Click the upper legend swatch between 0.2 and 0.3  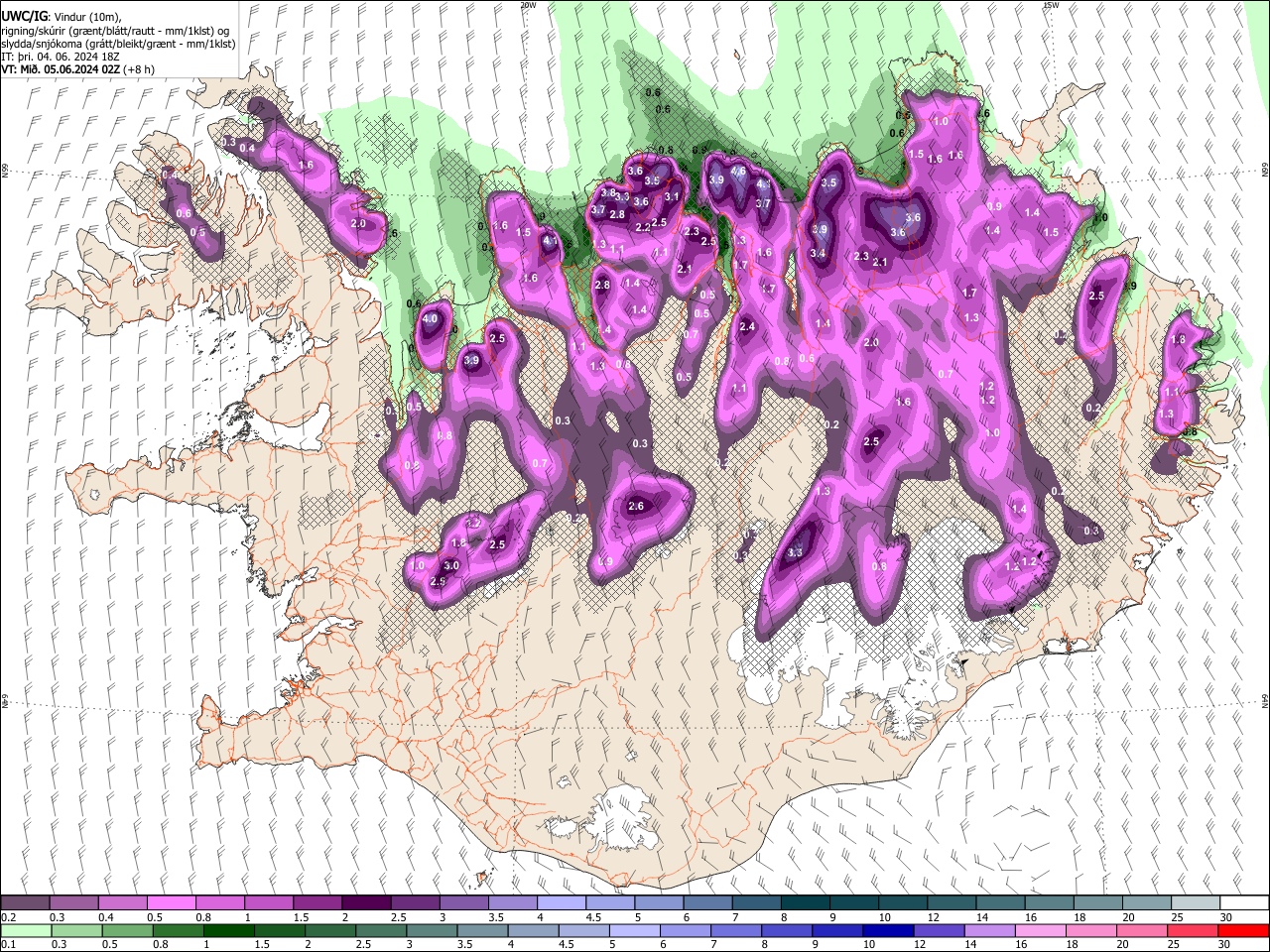26,903
